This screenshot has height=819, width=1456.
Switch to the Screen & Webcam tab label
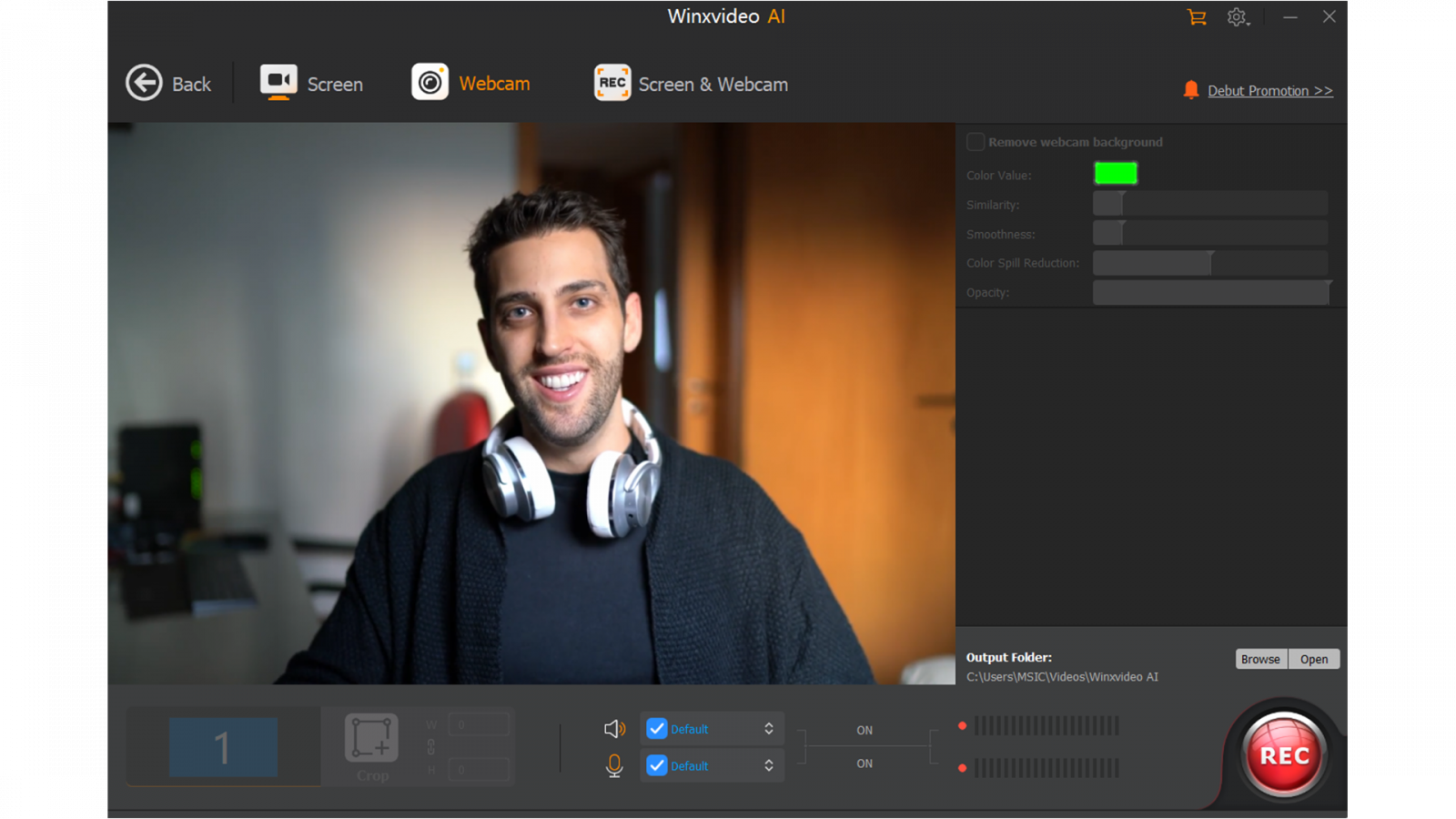713,85
